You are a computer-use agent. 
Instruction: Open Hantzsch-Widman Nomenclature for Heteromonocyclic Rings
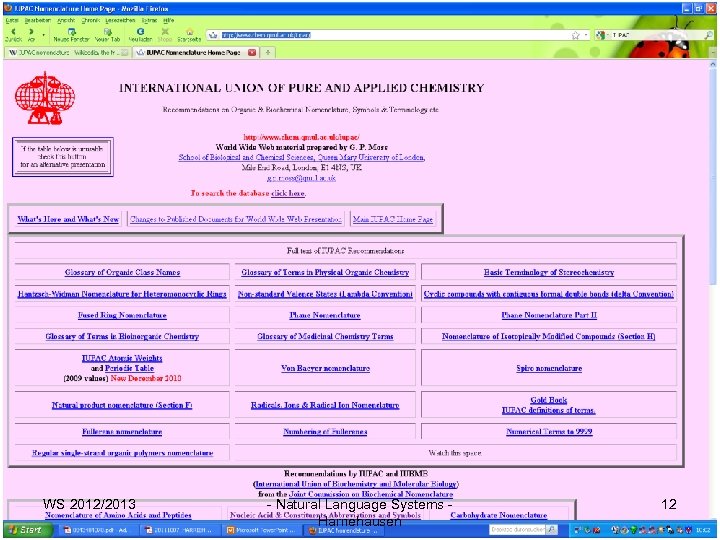[x=122, y=294]
